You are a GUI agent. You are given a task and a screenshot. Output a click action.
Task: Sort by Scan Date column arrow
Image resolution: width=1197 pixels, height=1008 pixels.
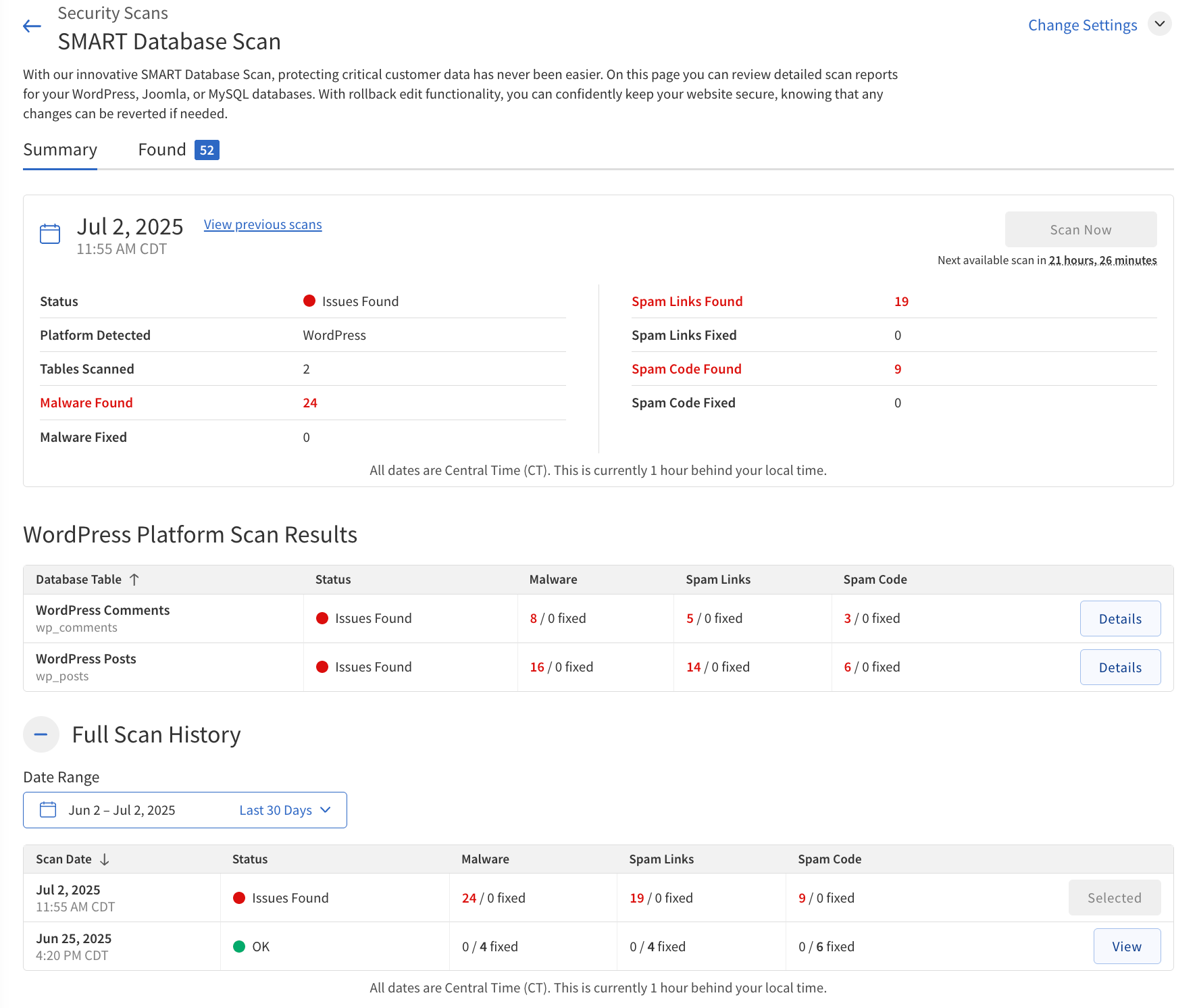click(105, 859)
